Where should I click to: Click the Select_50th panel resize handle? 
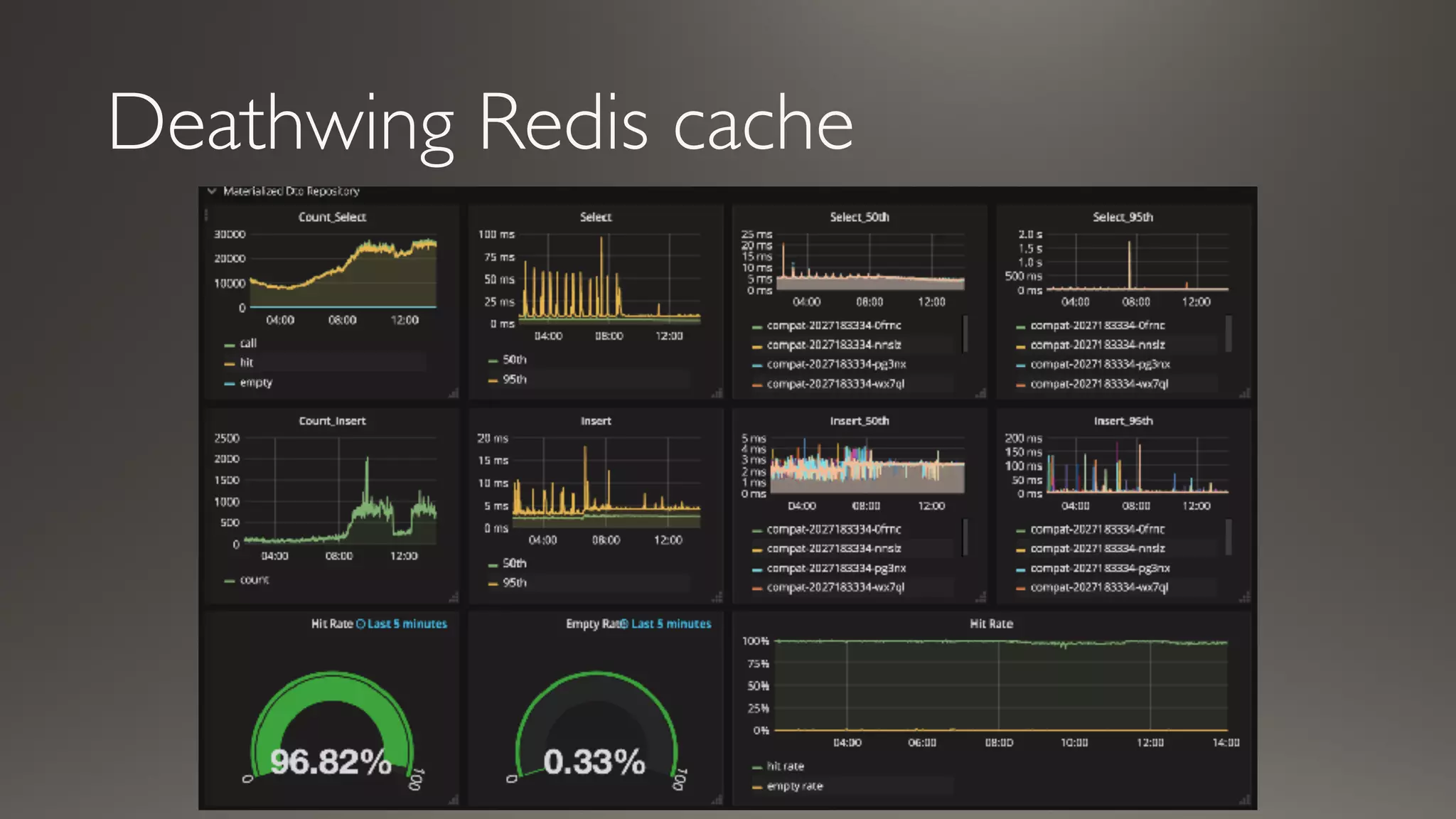[x=981, y=393]
